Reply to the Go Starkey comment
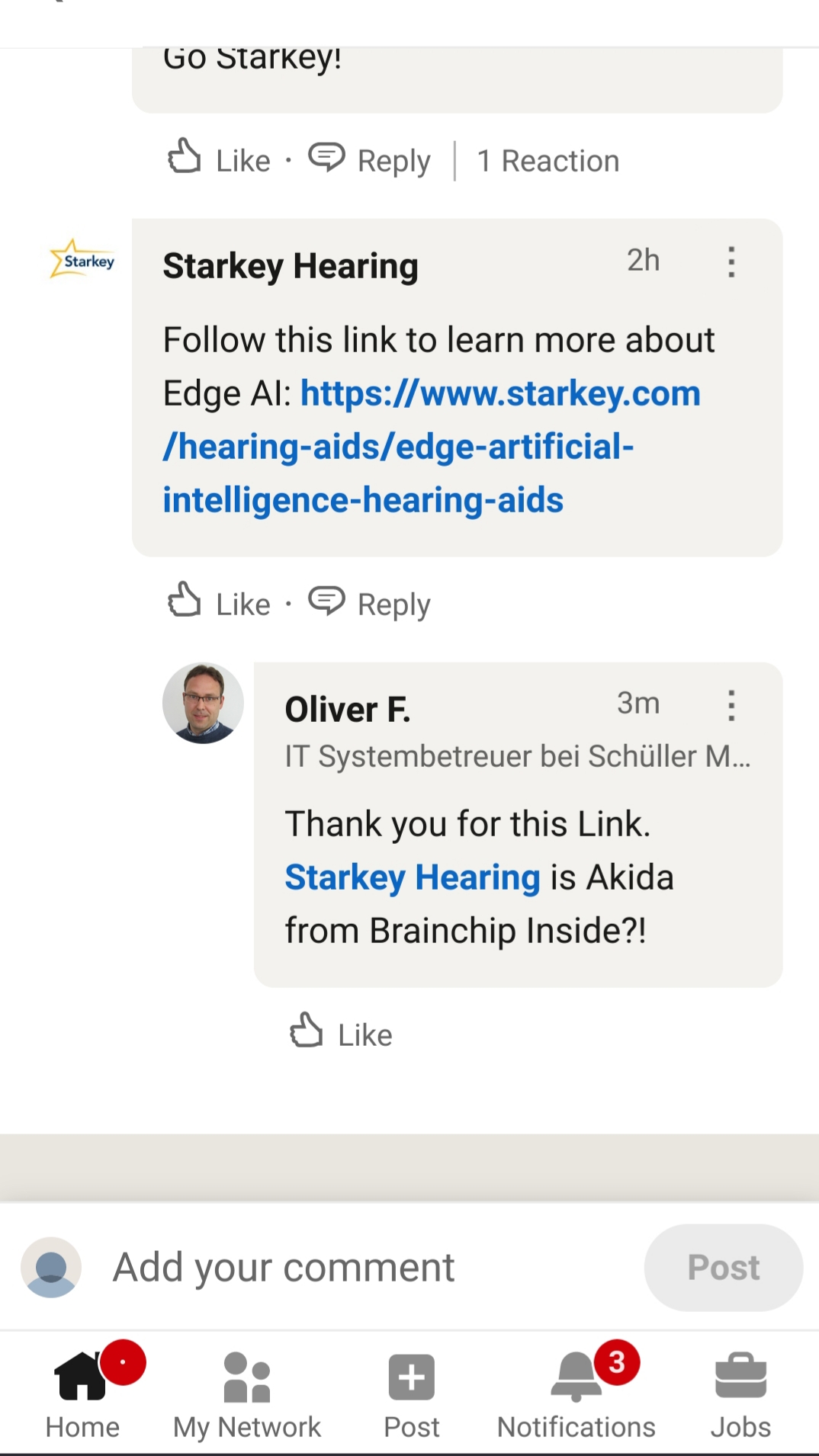 point(370,159)
